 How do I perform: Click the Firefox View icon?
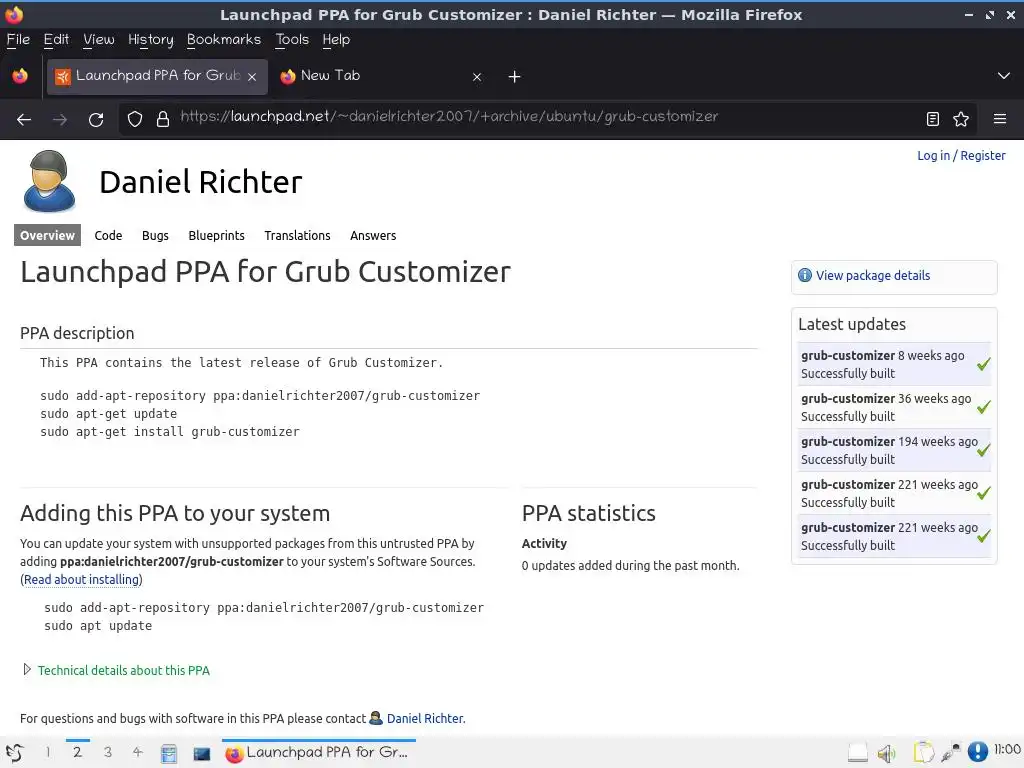20,76
